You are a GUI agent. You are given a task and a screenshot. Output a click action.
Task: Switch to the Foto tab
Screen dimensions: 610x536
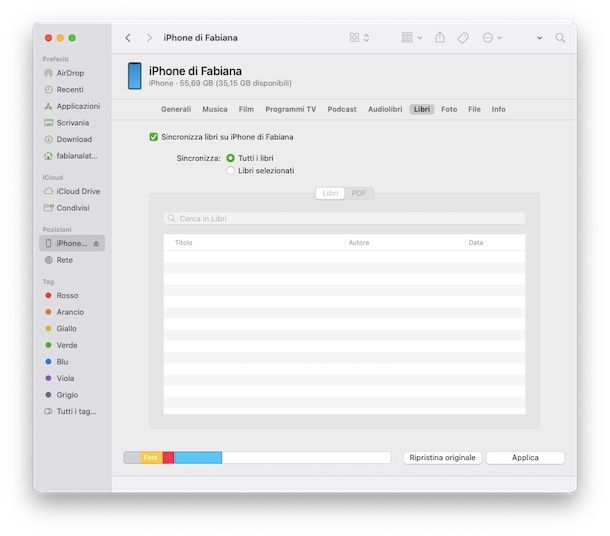click(x=449, y=109)
